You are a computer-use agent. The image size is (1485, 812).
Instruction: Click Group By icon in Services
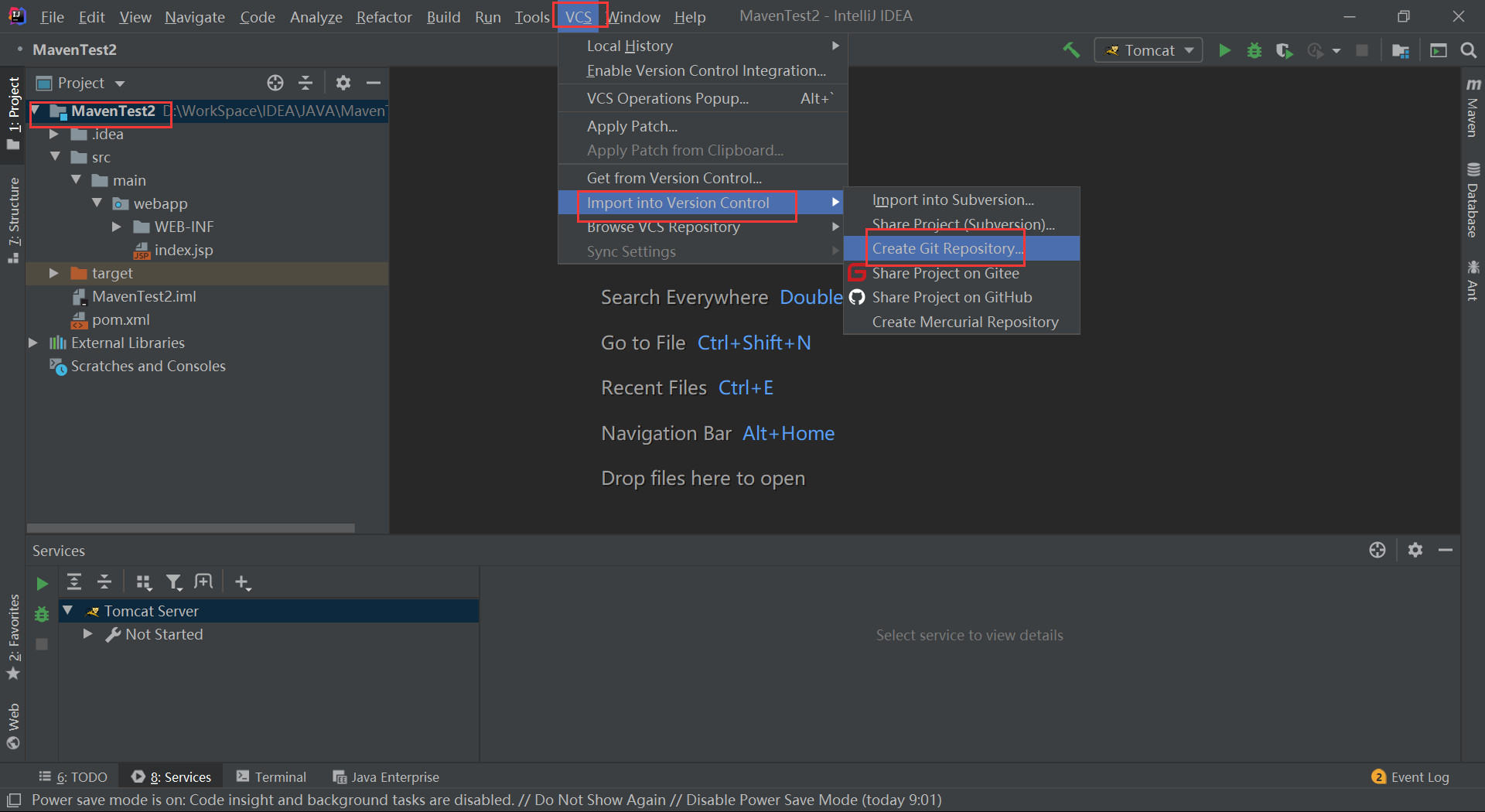click(x=144, y=582)
